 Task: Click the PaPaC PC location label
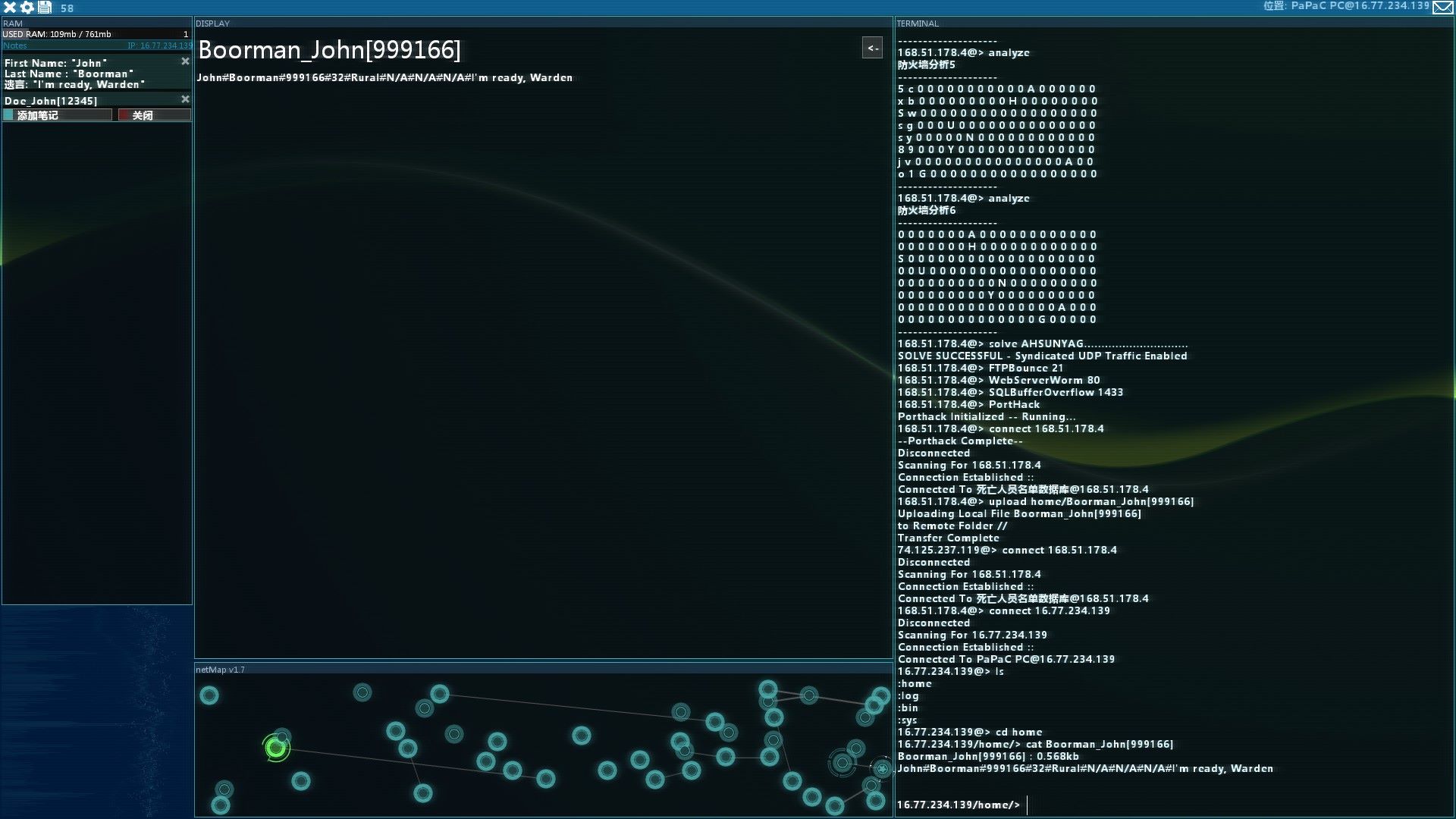[1346, 6]
